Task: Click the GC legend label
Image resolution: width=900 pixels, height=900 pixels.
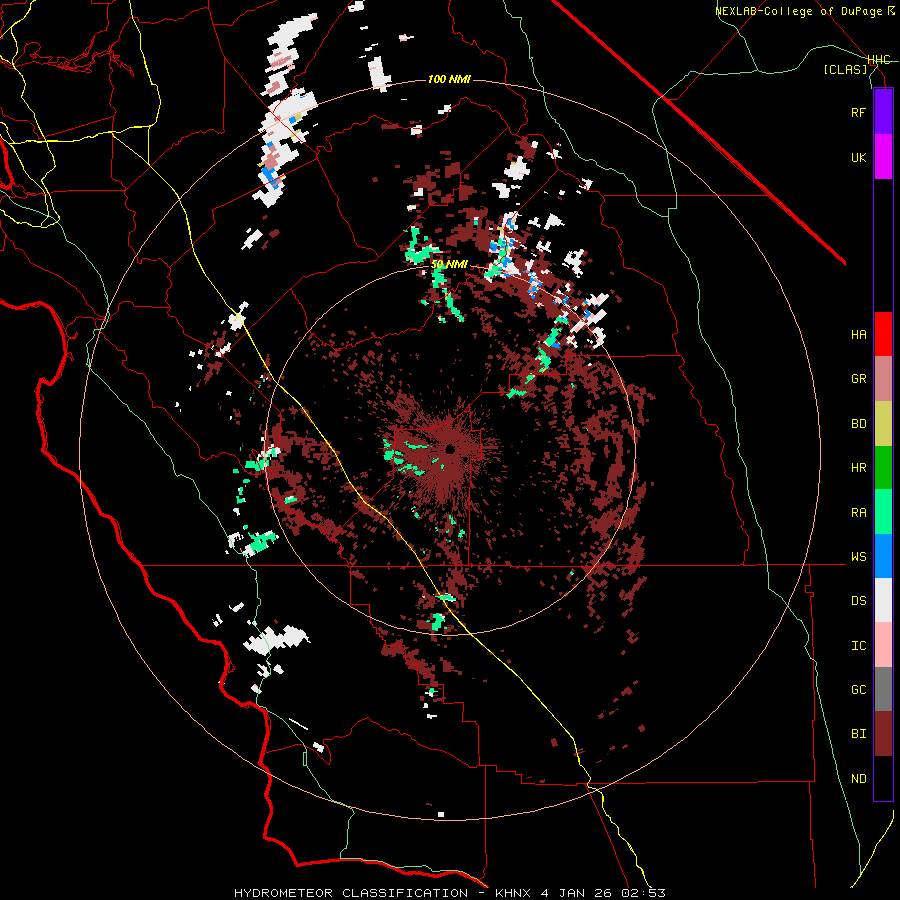Action: click(x=858, y=690)
